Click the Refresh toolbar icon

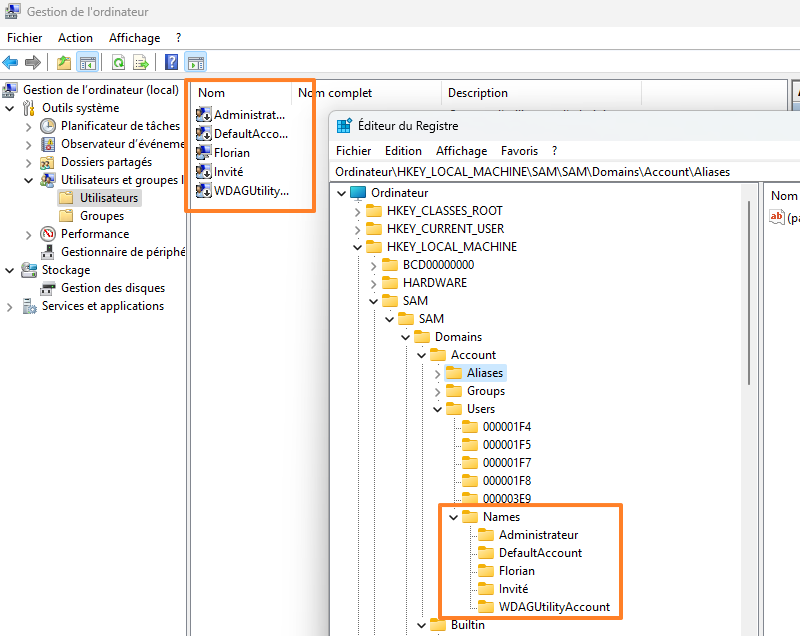[118, 62]
